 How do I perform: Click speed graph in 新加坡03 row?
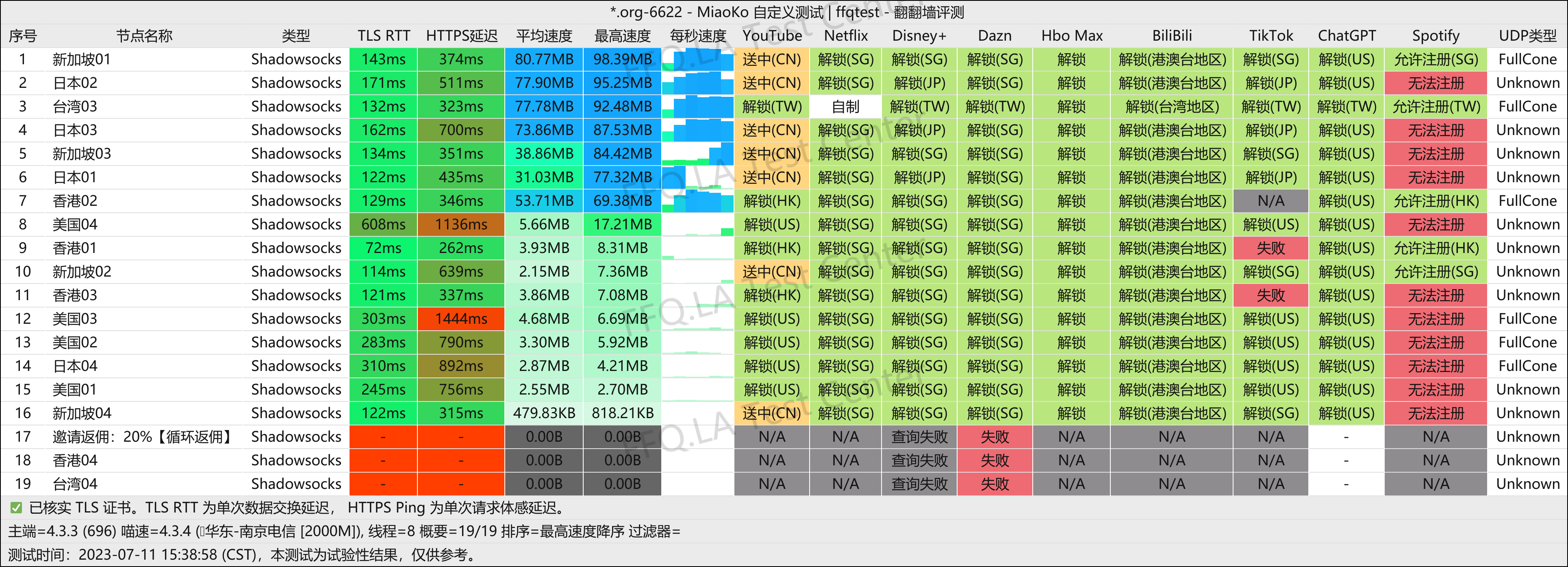697,154
